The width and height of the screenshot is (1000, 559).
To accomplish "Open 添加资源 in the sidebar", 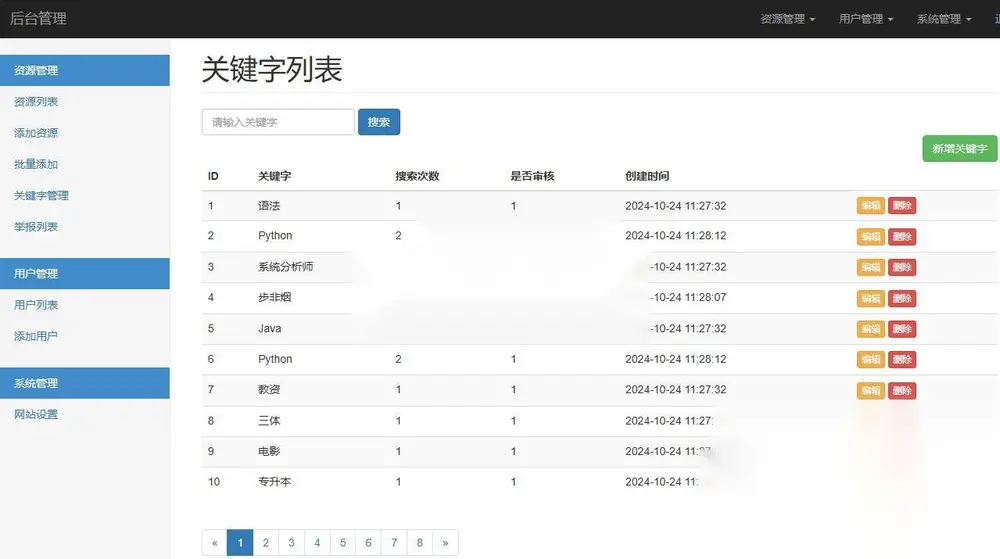I will [x=36, y=133].
